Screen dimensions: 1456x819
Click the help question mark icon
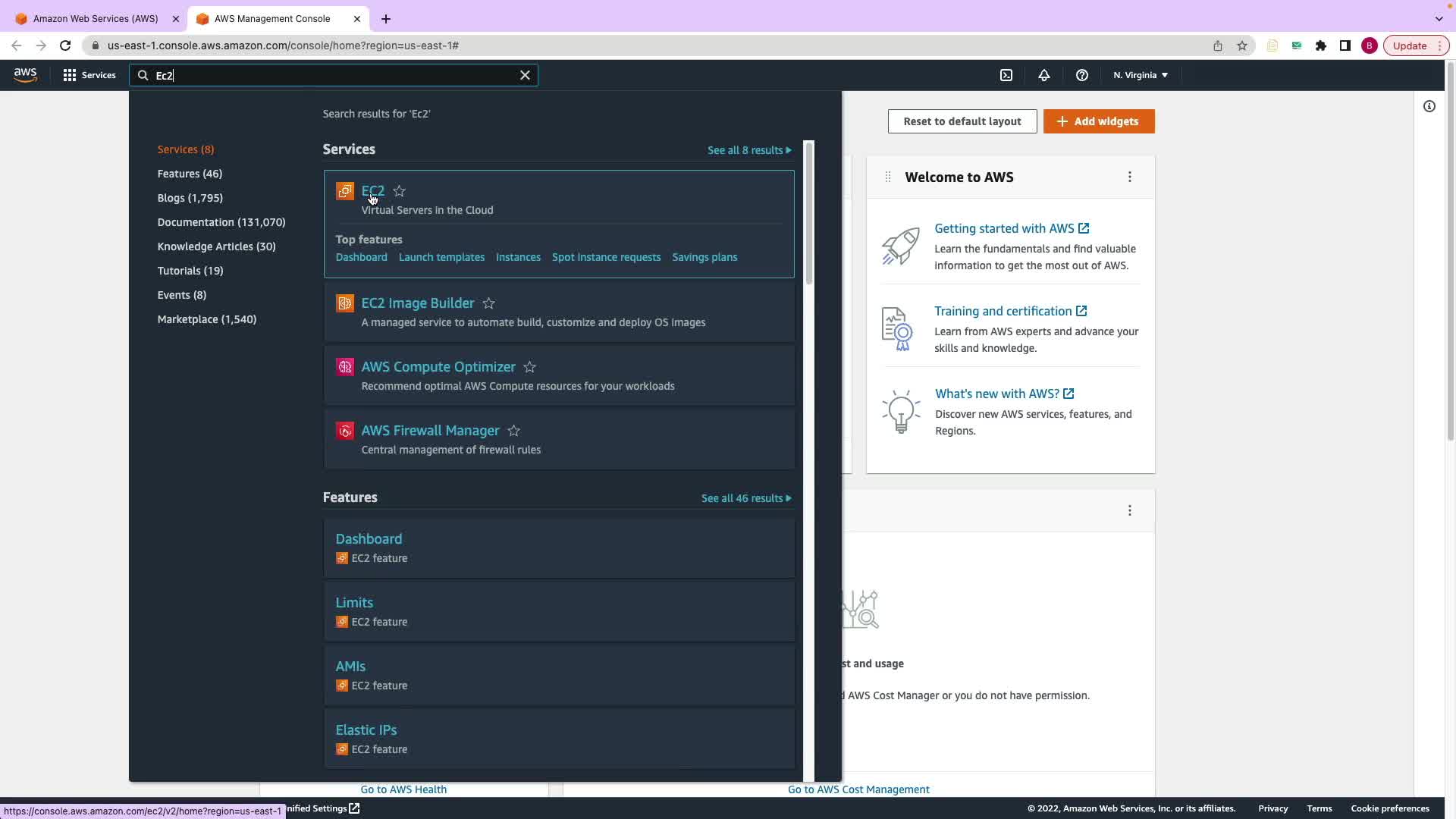pos(1082,75)
